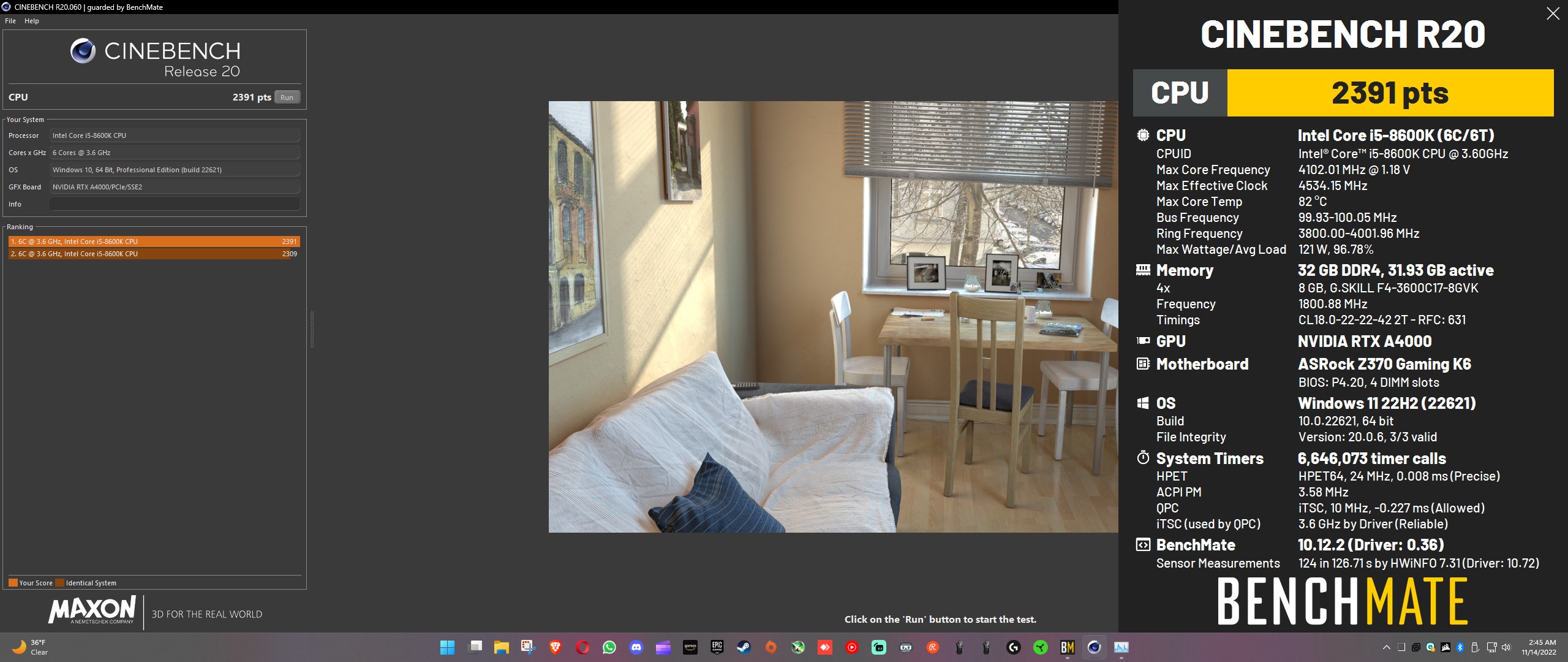1568x662 pixels.
Task: Open the performance graph taskbar app
Action: tap(1121, 647)
